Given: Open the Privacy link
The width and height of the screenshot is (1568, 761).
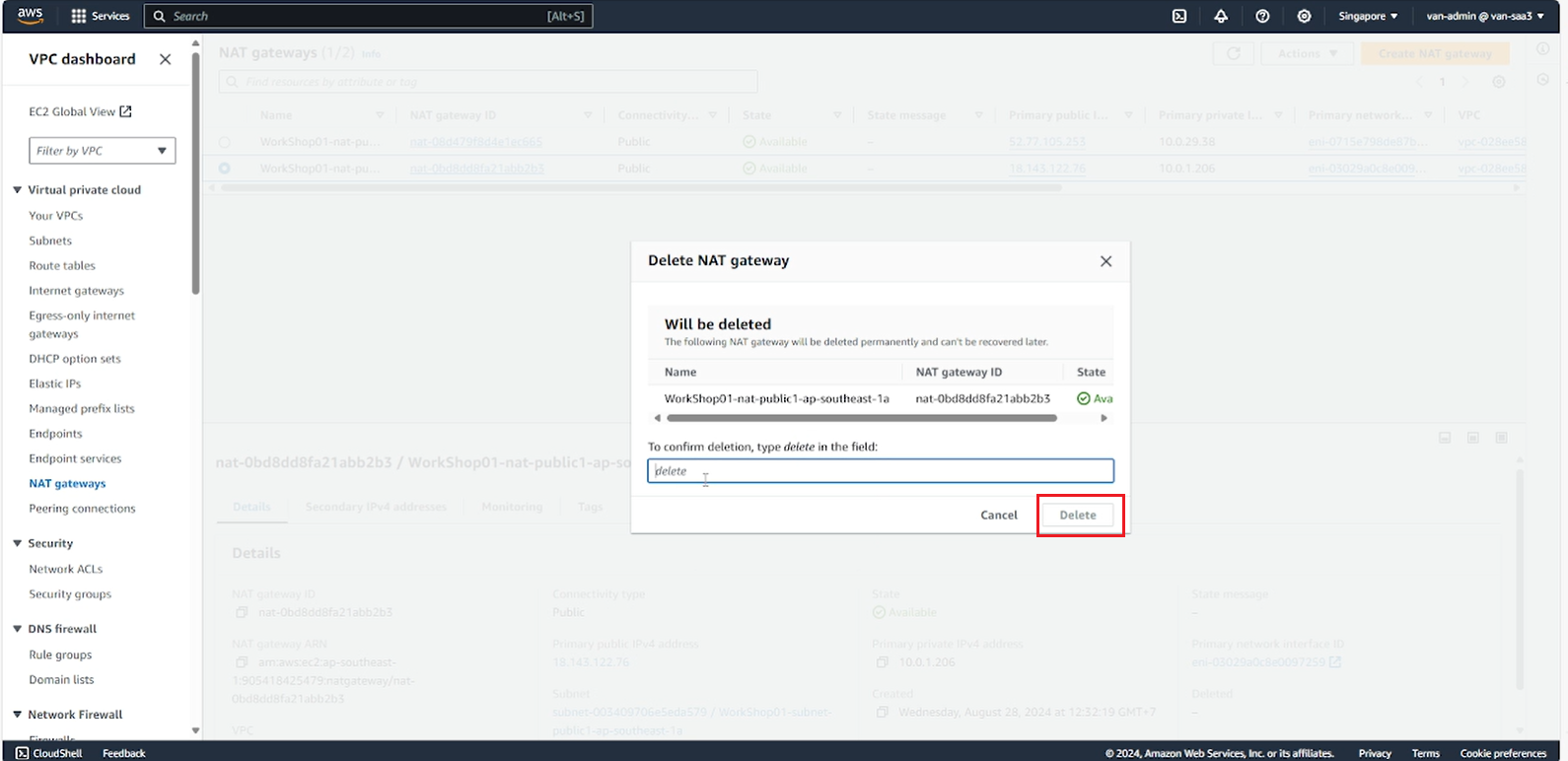Looking at the screenshot, I should 1375,753.
